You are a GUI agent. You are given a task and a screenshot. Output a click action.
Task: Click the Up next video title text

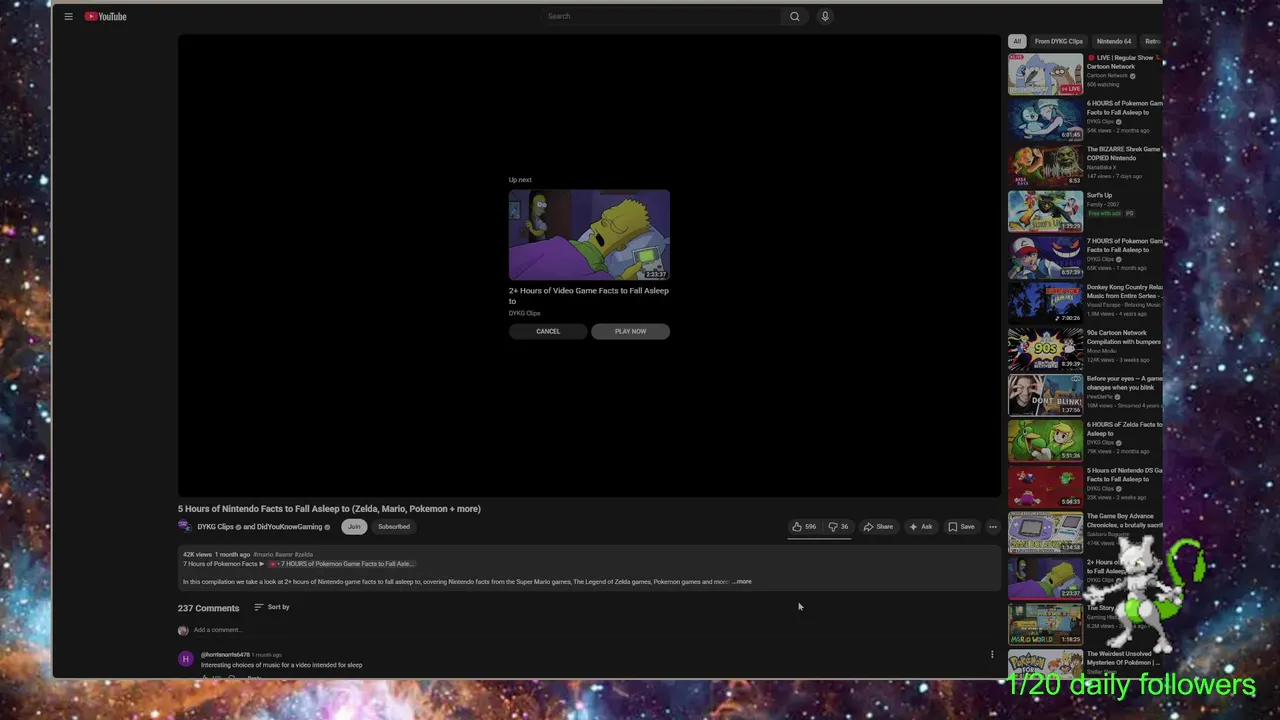click(588, 295)
